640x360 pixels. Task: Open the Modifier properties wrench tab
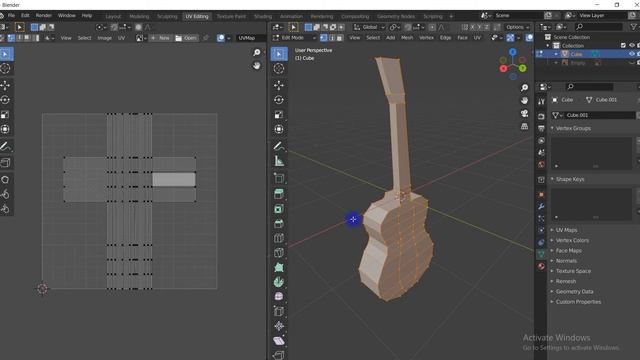(x=541, y=207)
